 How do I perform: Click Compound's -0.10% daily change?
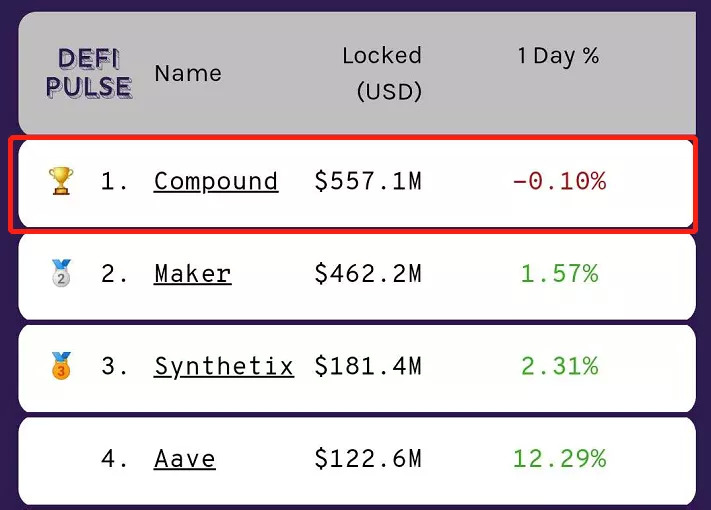tap(559, 182)
